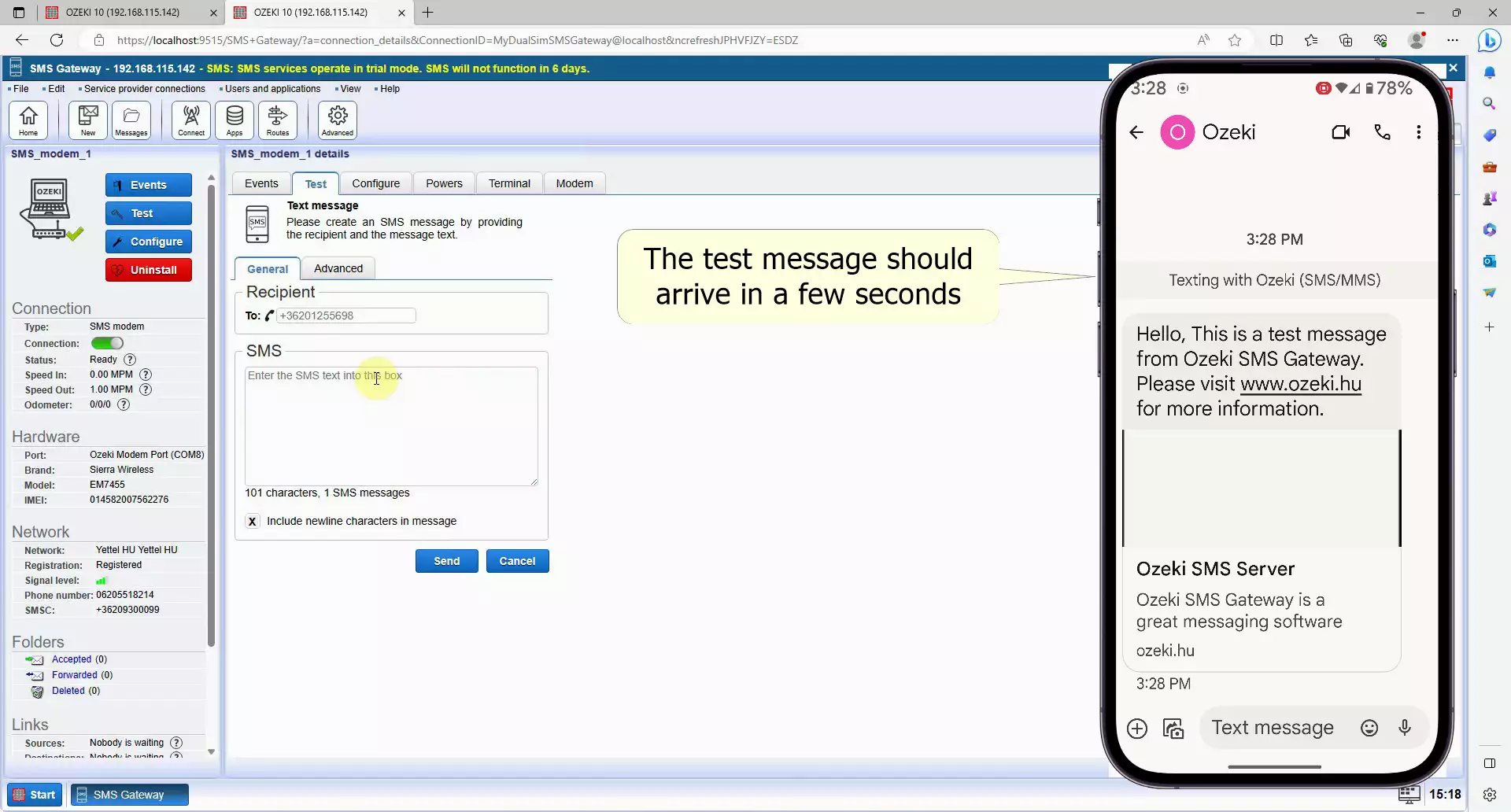
Task: Open the File menu
Action: point(20,89)
